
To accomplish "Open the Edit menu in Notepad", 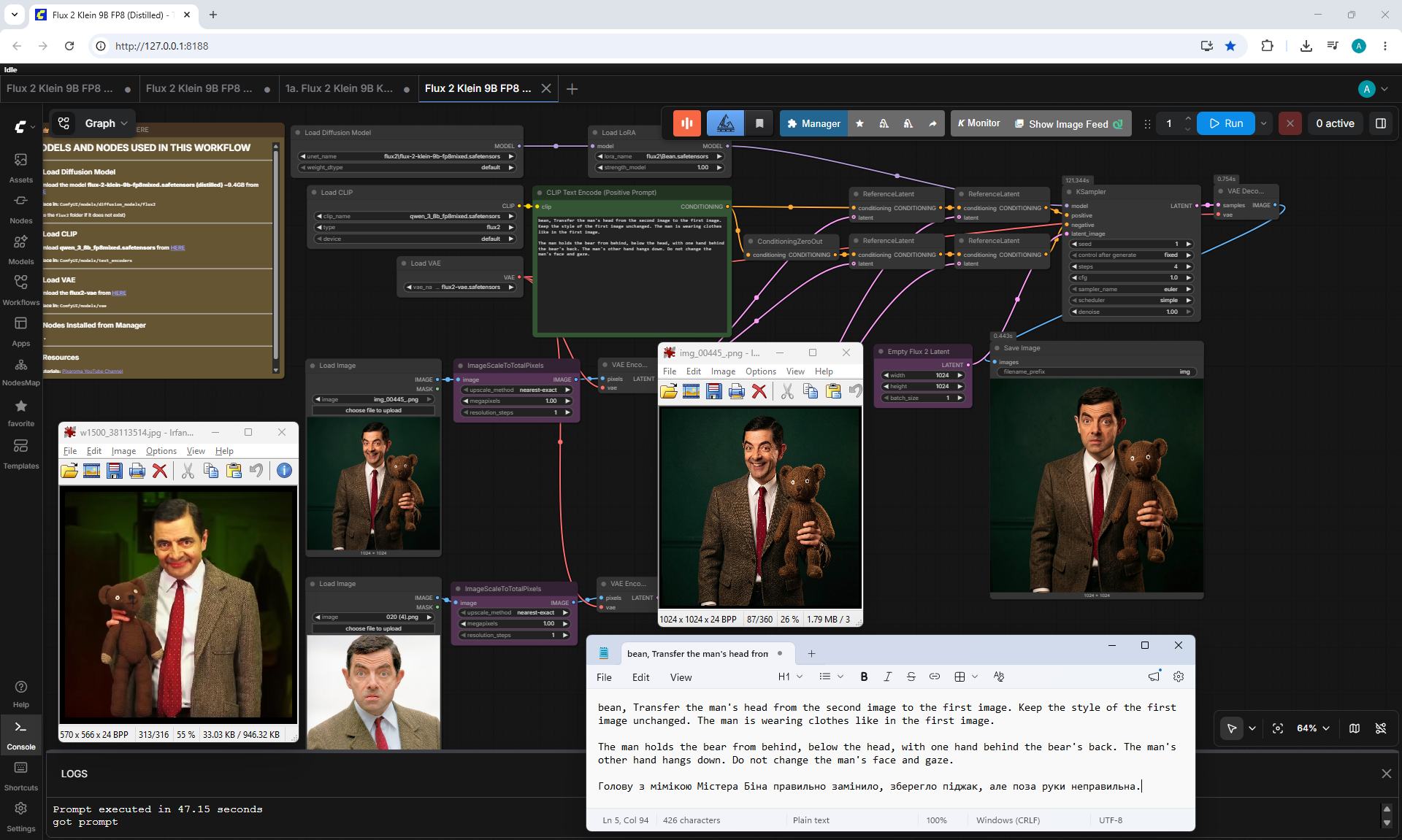I will coord(640,677).
